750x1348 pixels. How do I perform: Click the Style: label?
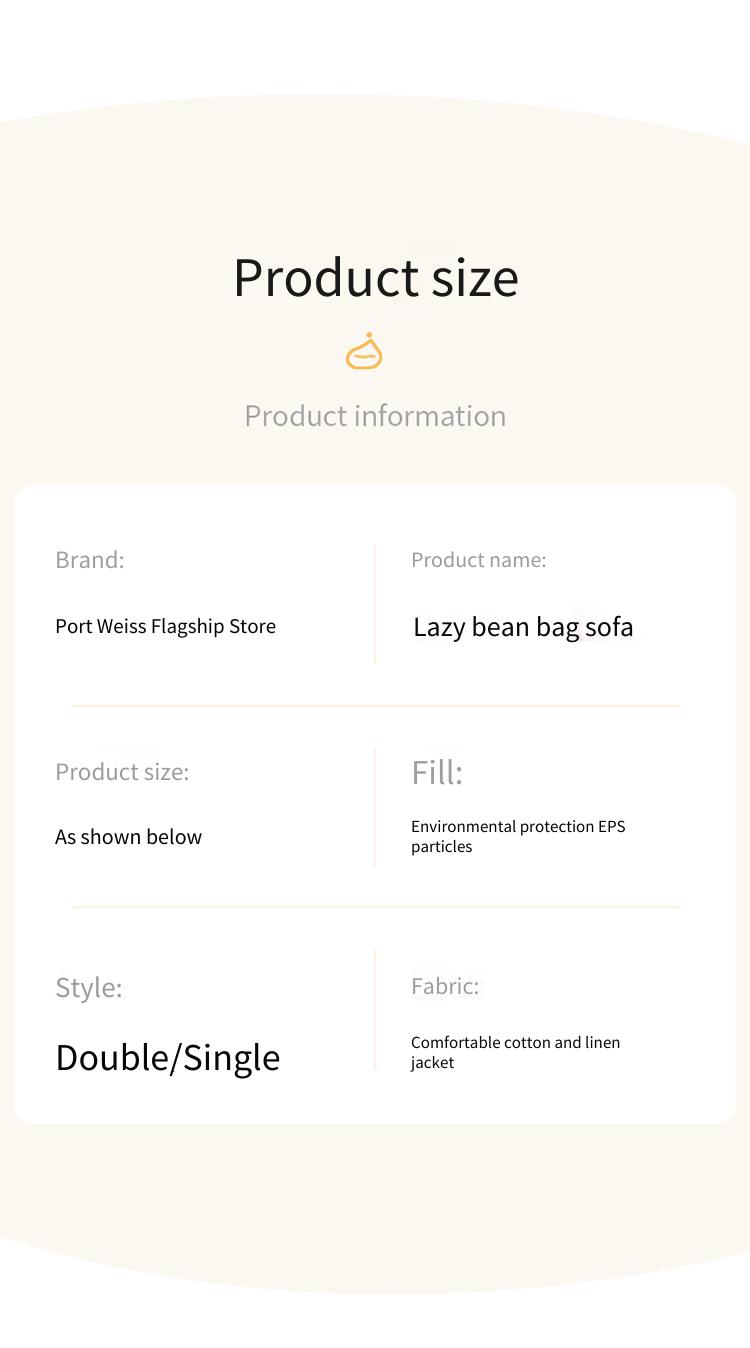89,988
